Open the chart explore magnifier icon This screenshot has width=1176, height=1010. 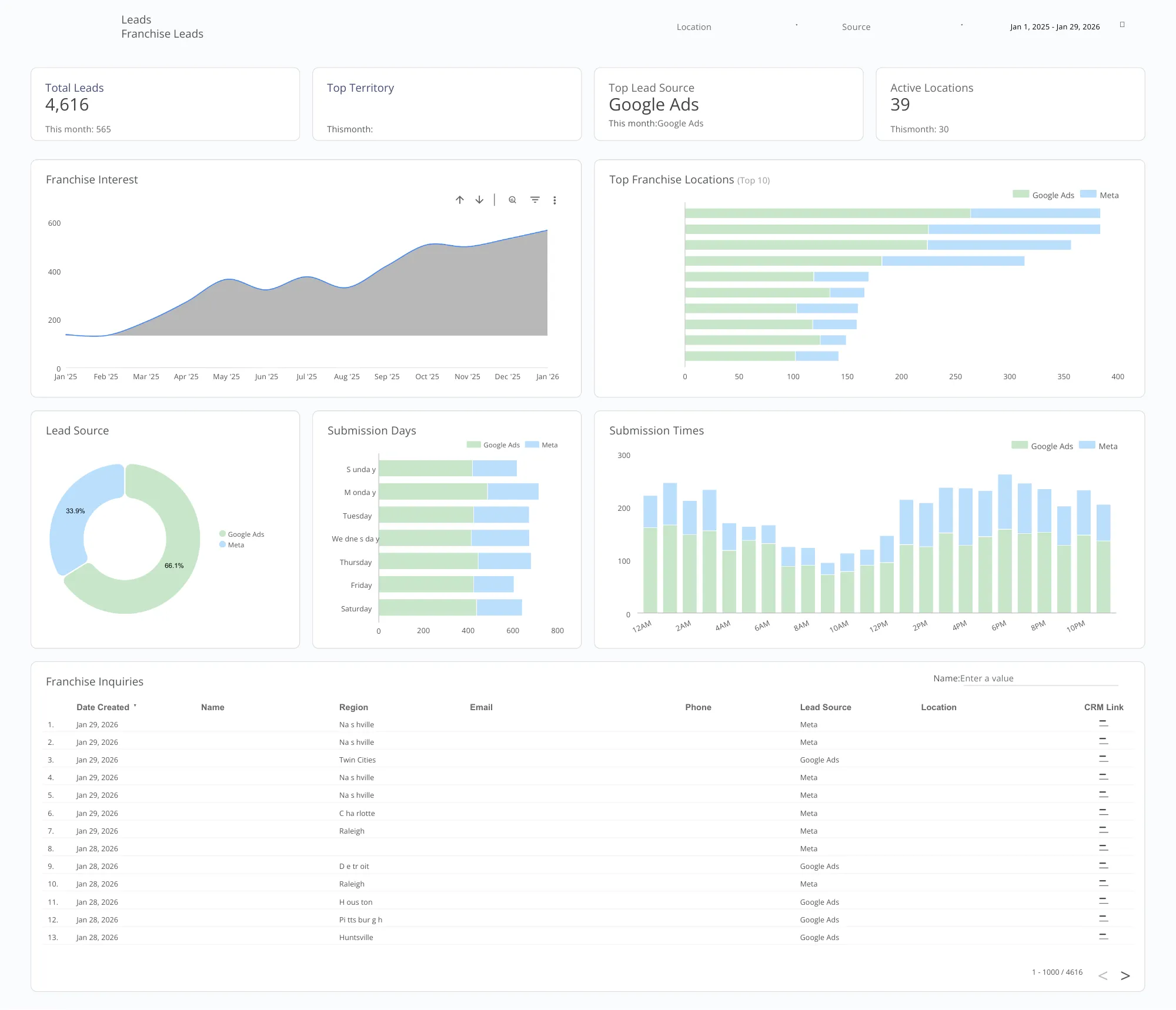513,200
